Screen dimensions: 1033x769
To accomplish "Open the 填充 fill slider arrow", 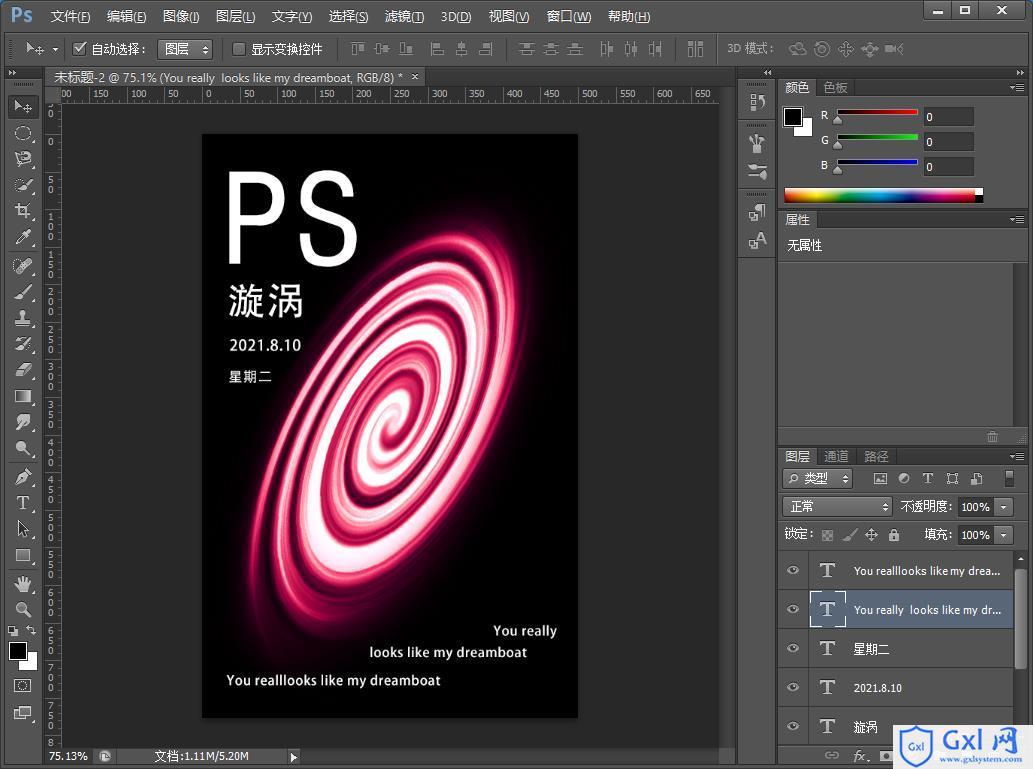I will [1003, 534].
